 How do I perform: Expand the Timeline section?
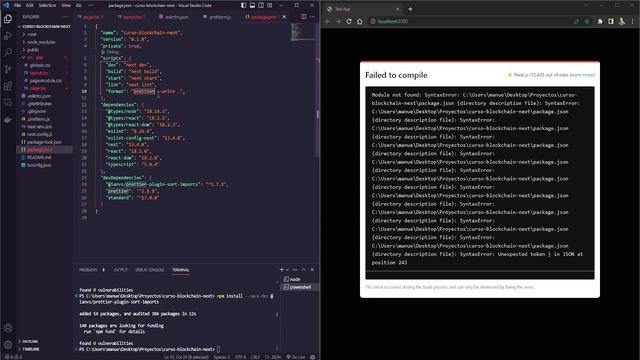click(31, 349)
